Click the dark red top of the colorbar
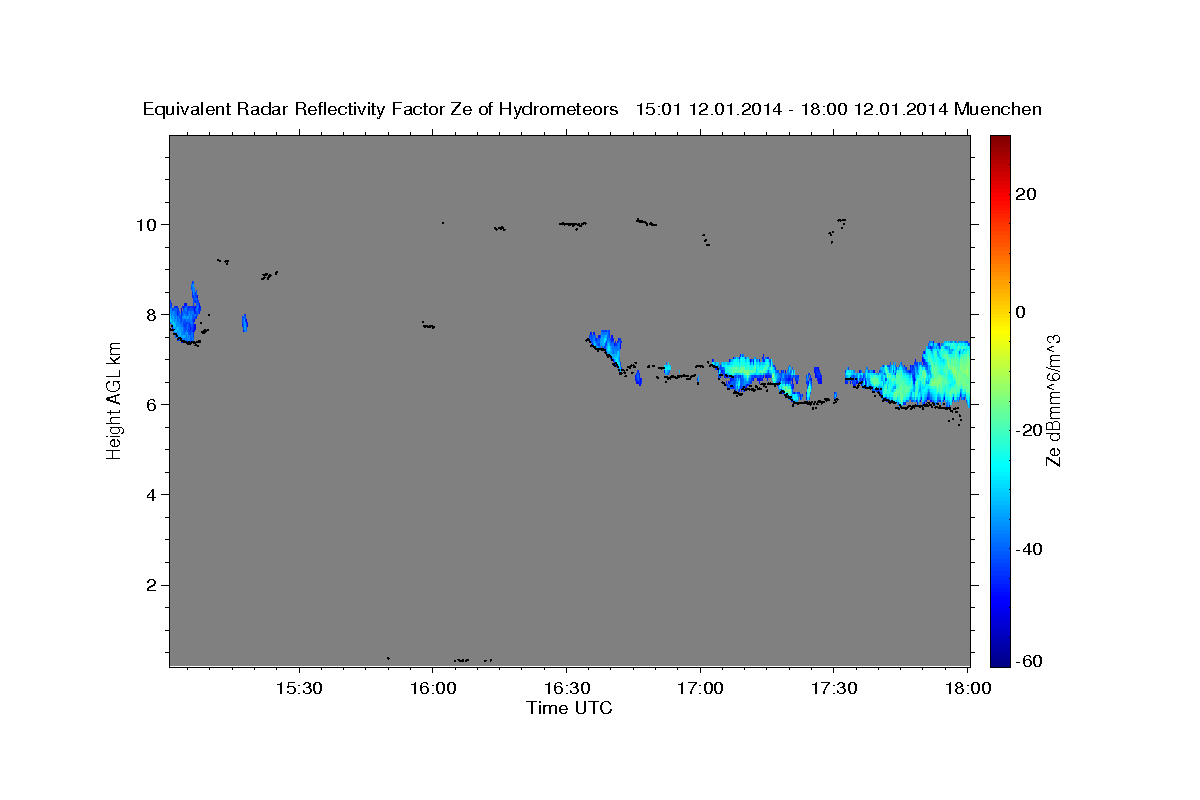Image resolution: width=1200 pixels, height=800 pixels. [1000, 143]
